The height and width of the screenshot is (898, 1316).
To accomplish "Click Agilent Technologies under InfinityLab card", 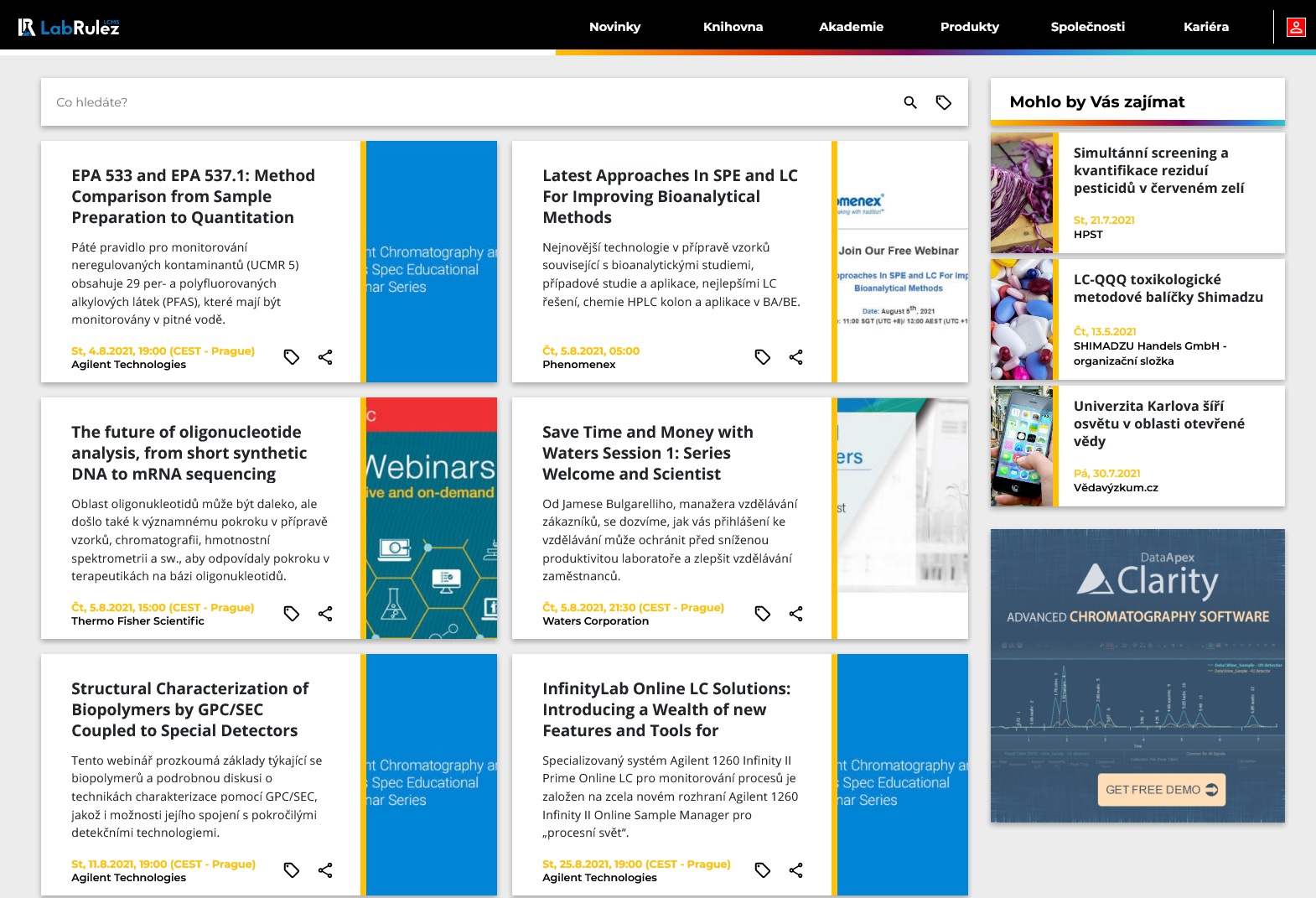I will (x=599, y=878).
